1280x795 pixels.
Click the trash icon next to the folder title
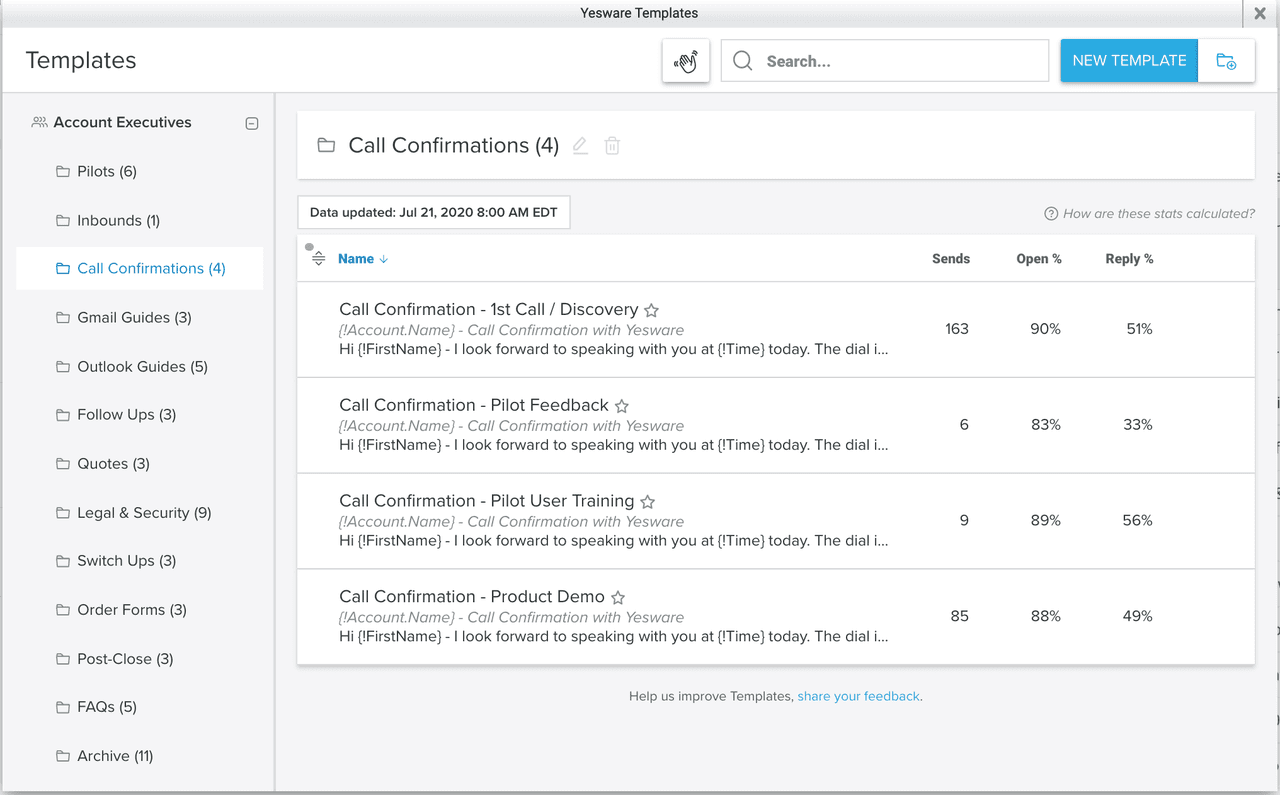coord(612,145)
